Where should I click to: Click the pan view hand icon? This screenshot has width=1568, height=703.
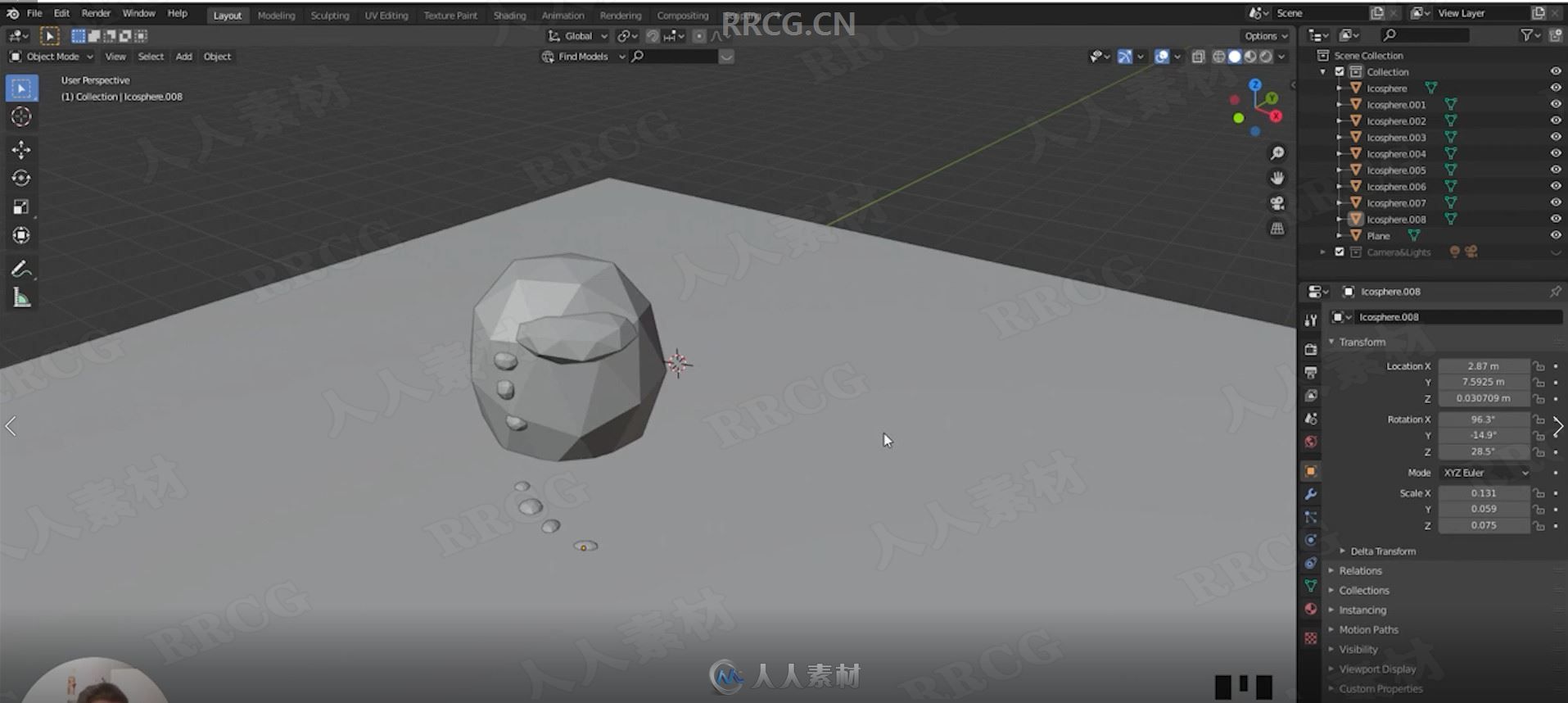click(x=1277, y=178)
